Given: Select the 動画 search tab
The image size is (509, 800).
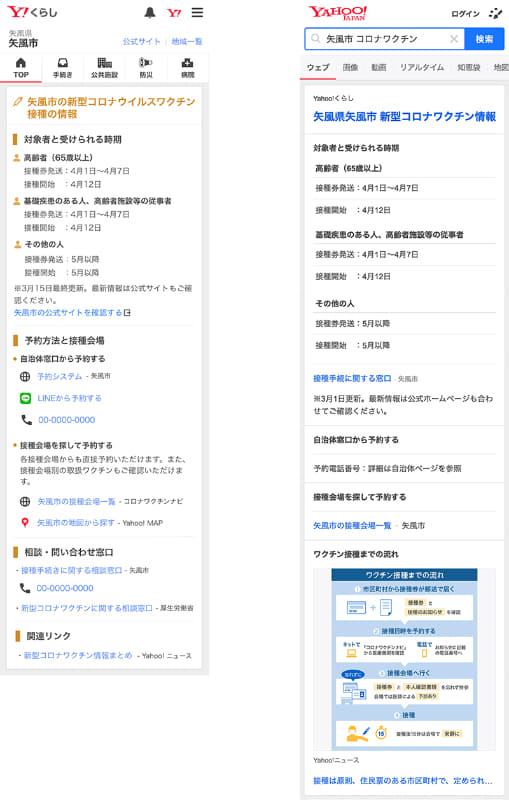Looking at the screenshot, I should point(378,67).
